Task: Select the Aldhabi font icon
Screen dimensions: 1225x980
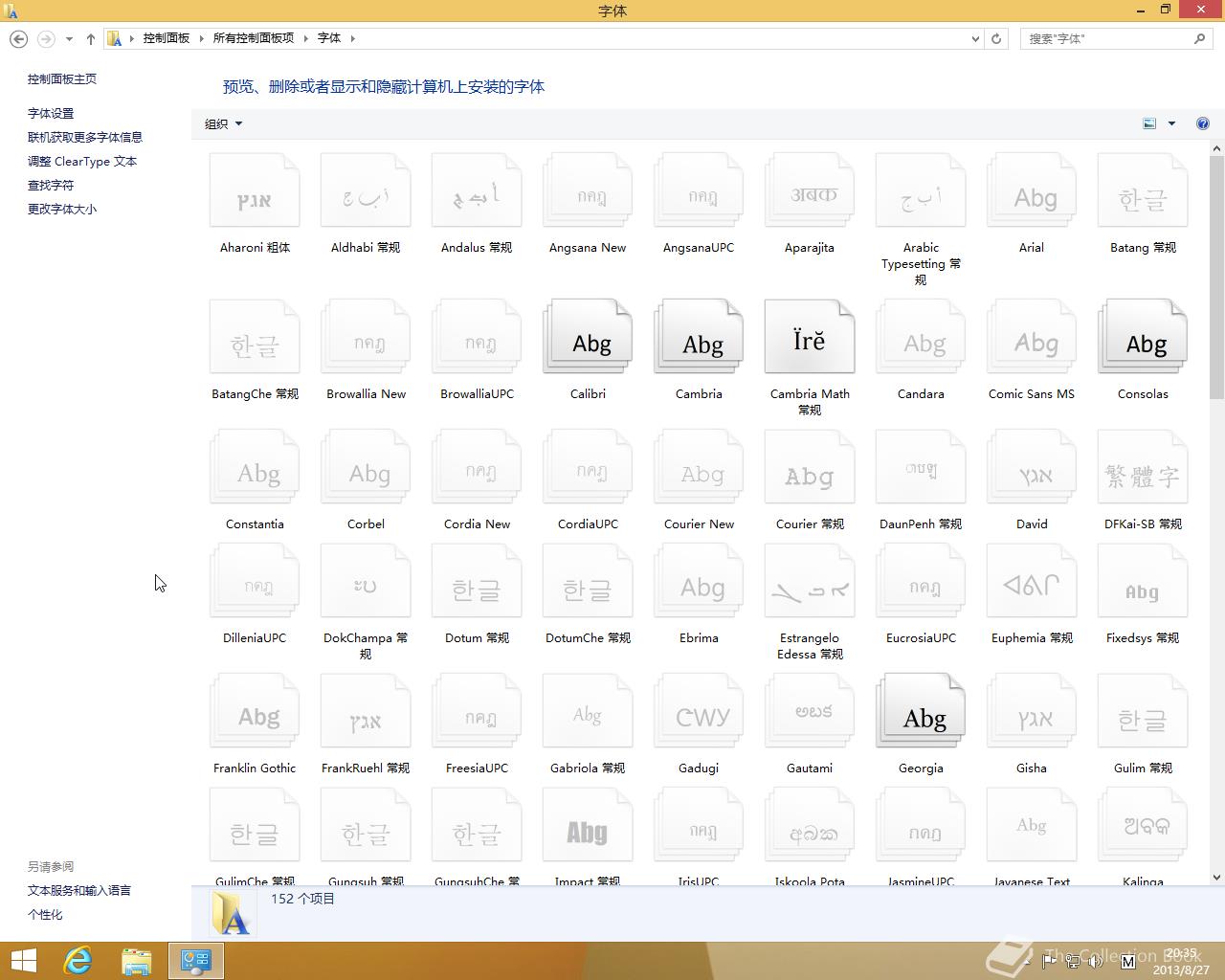Action: (x=366, y=190)
